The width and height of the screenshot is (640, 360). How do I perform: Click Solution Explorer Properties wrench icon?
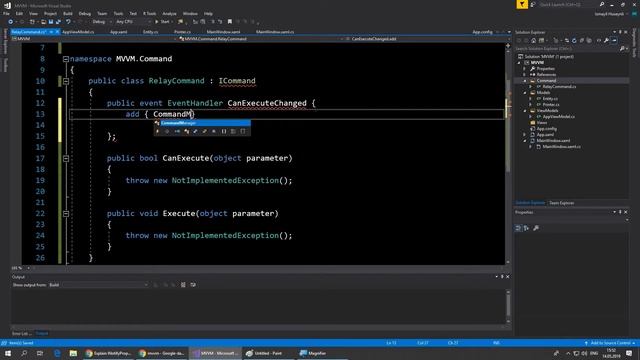click(x=607, y=40)
